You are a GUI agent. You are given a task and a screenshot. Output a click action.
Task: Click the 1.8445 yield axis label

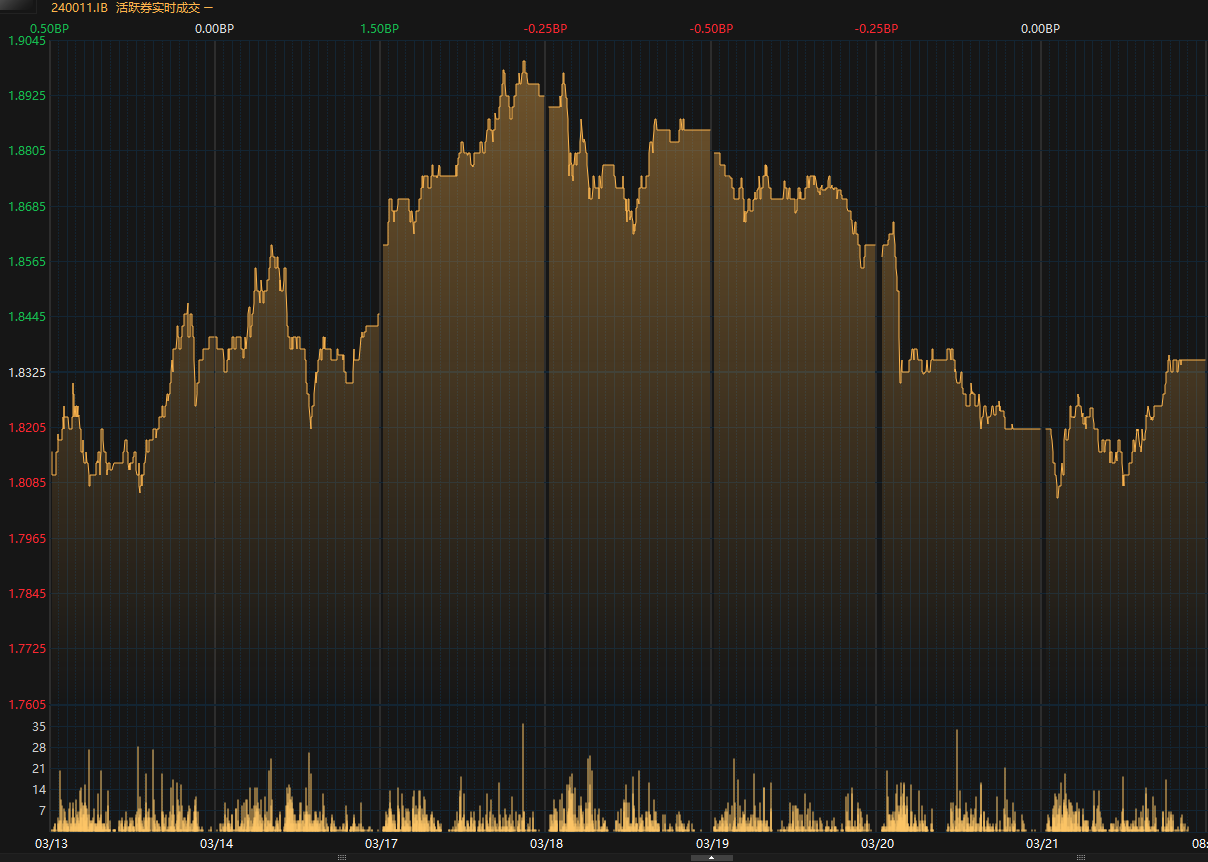coord(27,317)
